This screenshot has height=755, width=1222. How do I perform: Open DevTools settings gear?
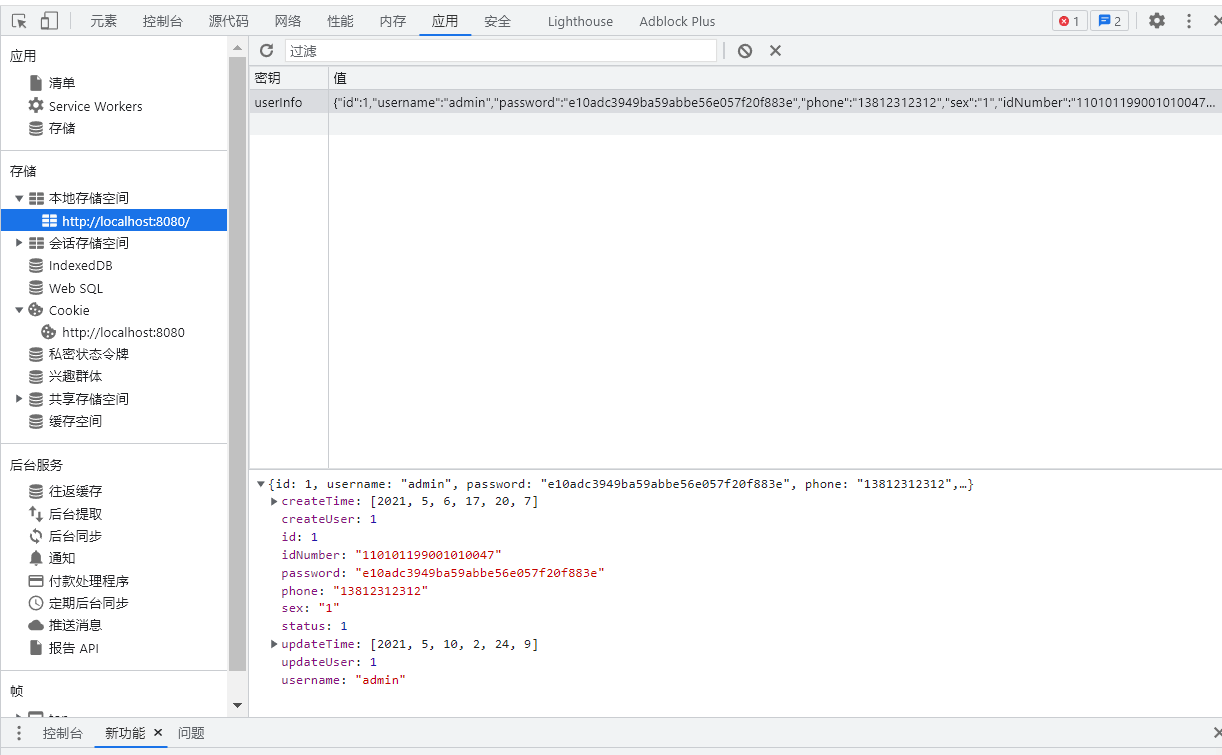[1157, 21]
